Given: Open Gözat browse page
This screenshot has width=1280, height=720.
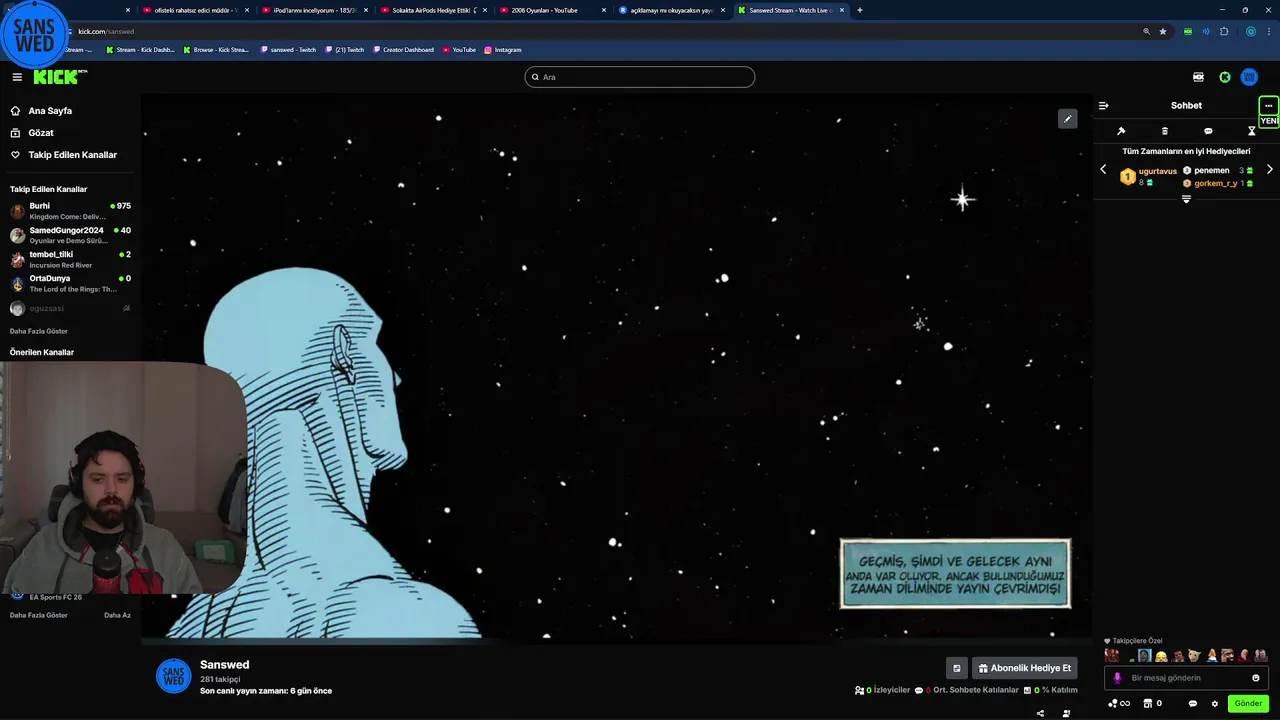Looking at the screenshot, I should pyautogui.click(x=41, y=133).
